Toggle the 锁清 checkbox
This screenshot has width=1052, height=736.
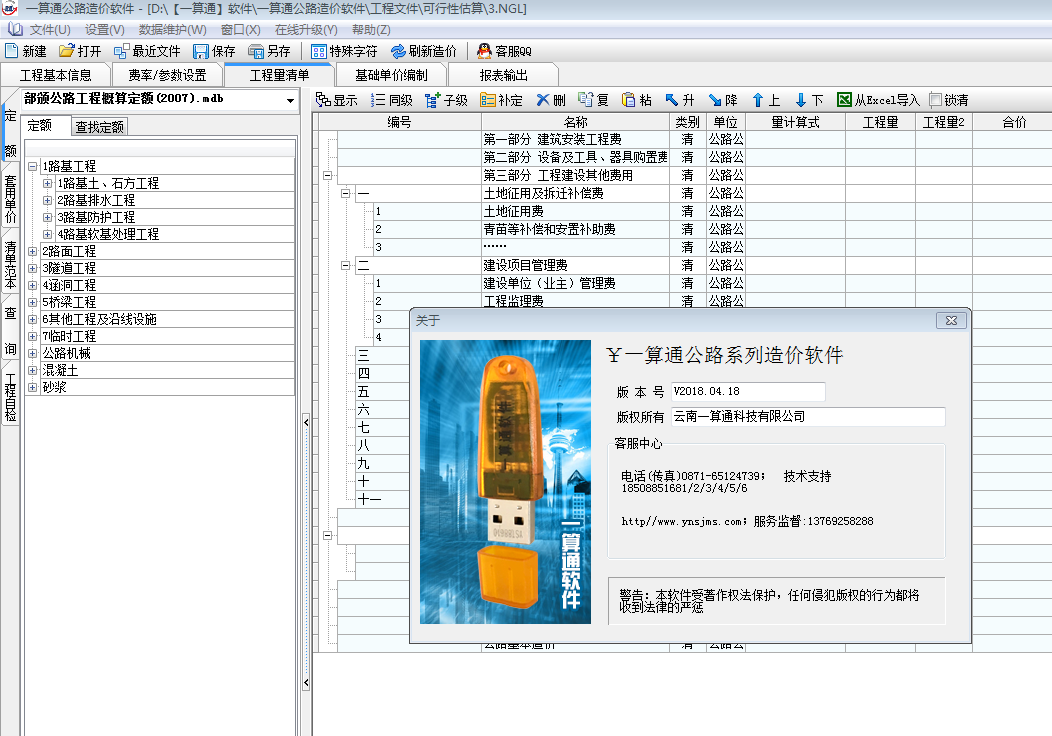point(935,100)
